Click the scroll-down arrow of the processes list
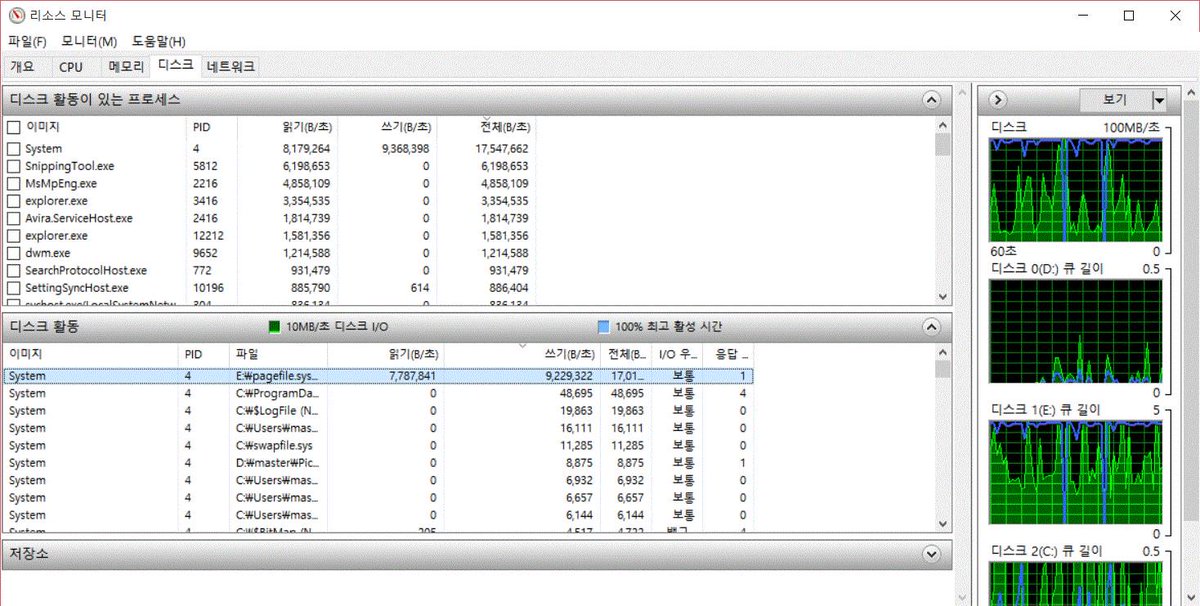The height and width of the screenshot is (606, 1200). (x=942, y=297)
